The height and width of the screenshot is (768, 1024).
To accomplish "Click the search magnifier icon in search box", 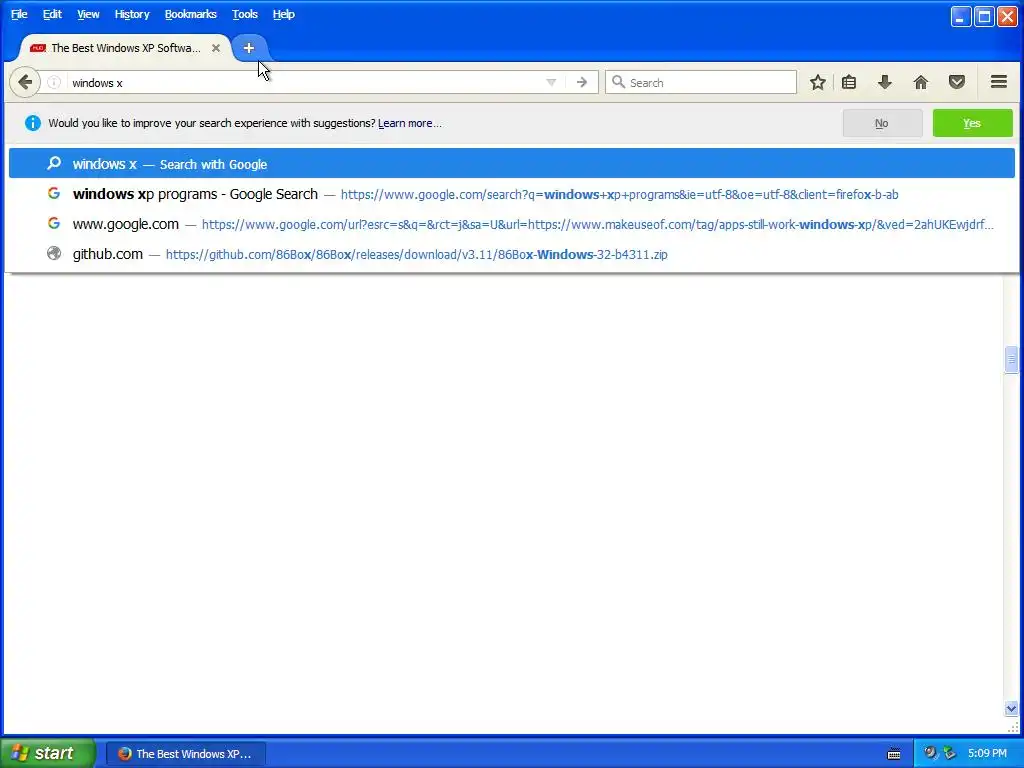I will point(618,82).
